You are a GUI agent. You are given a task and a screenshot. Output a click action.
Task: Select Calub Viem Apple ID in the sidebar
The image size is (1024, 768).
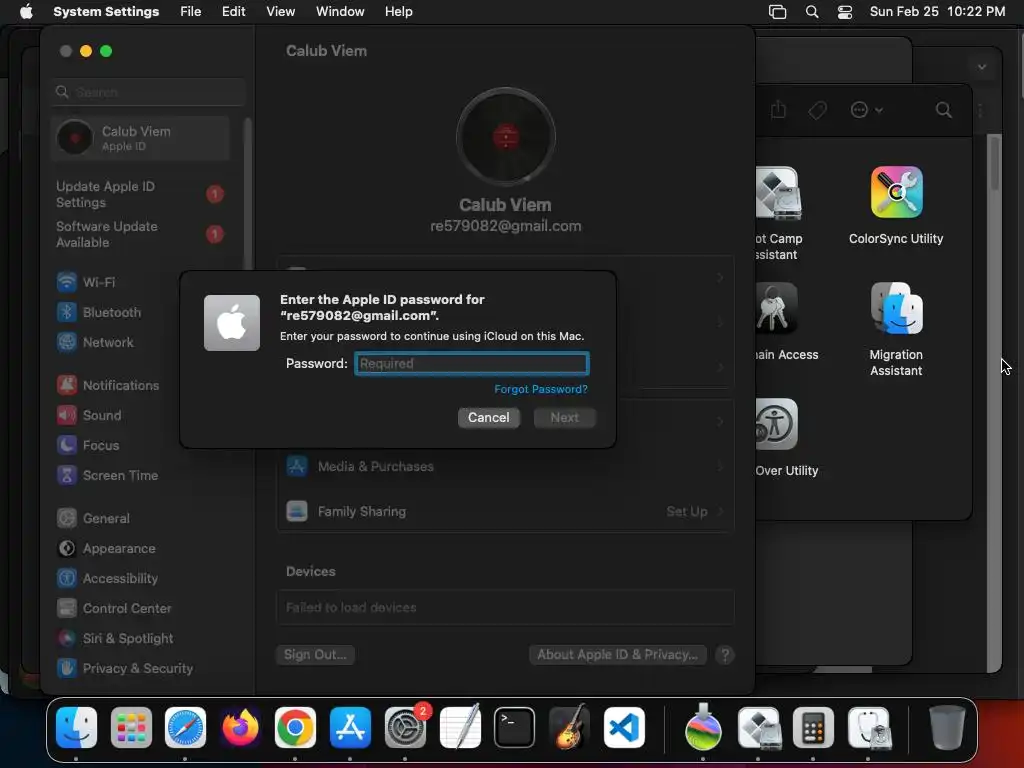pyautogui.click(x=140, y=138)
